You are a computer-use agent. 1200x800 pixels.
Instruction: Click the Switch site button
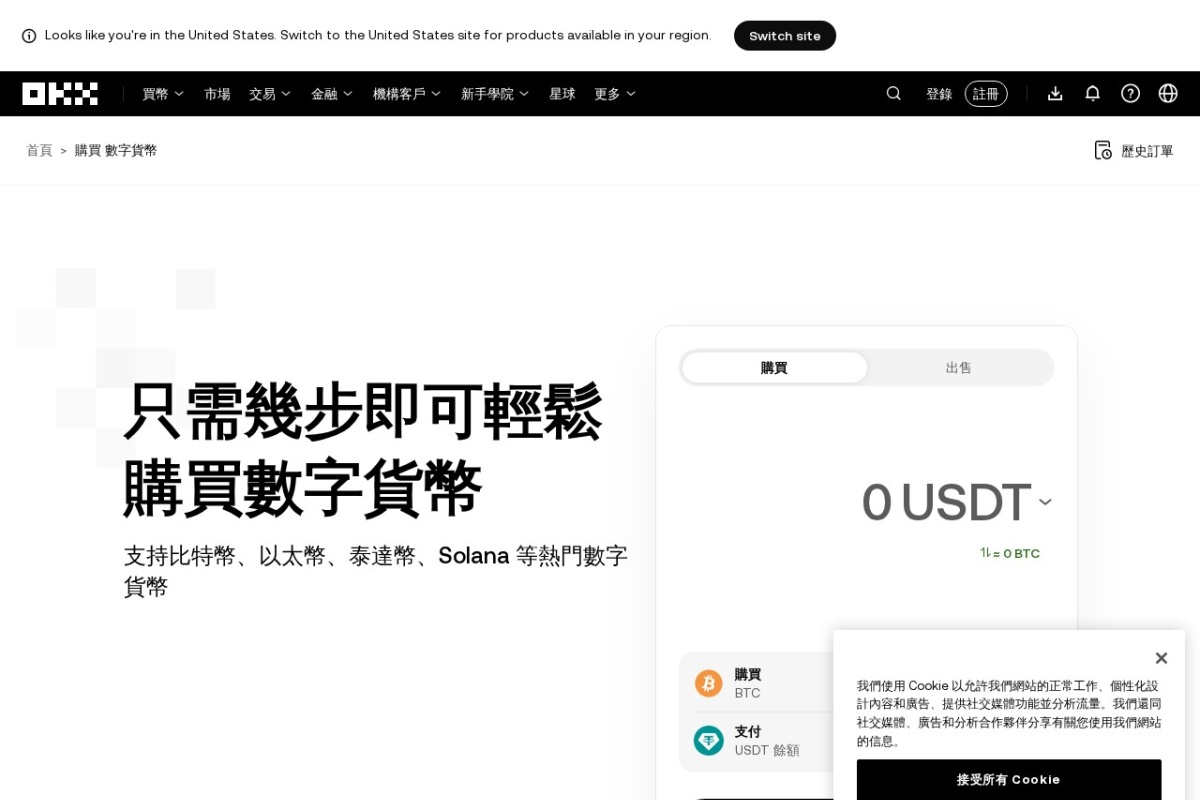[x=785, y=36]
